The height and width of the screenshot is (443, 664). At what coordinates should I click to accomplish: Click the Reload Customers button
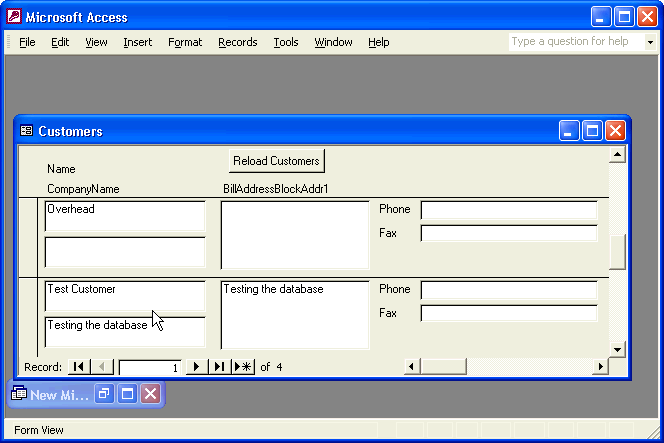[x=277, y=161]
